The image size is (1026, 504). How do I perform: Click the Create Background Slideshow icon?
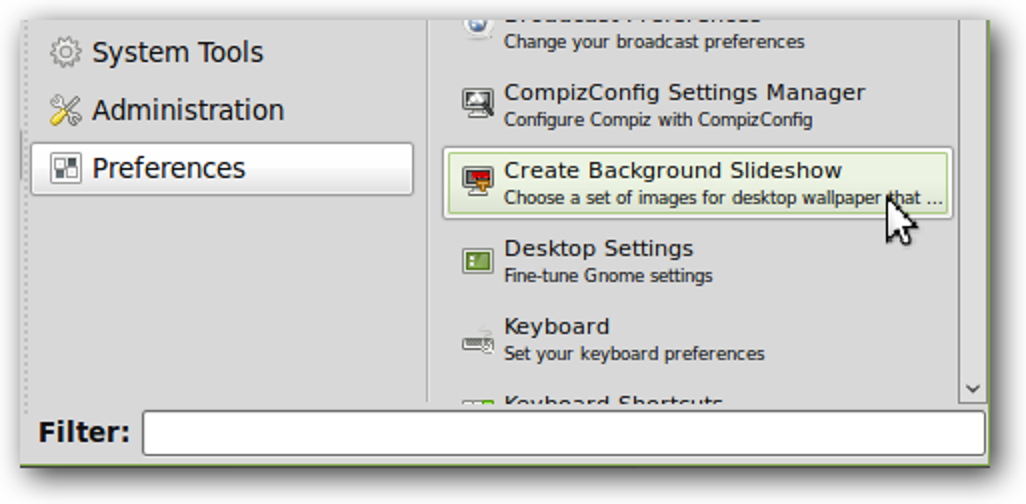[x=478, y=182]
